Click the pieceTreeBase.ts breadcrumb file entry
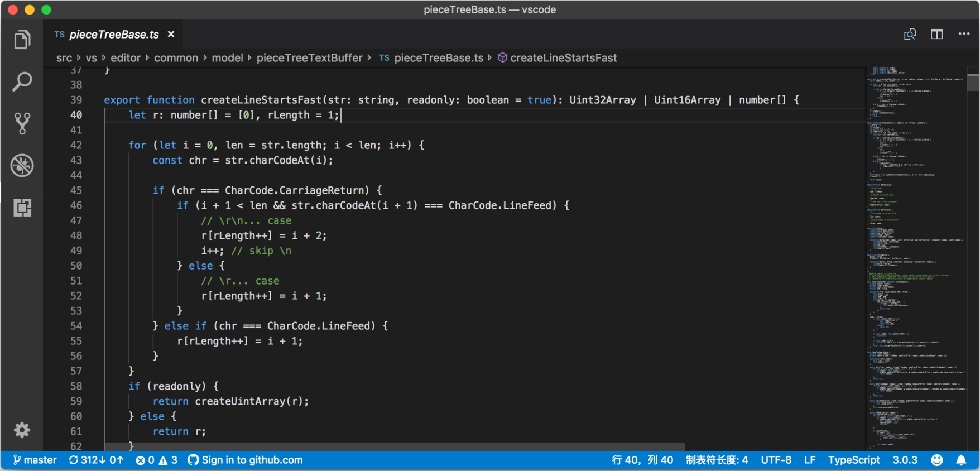Screen dimensions: 980x471 tap(439, 57)
